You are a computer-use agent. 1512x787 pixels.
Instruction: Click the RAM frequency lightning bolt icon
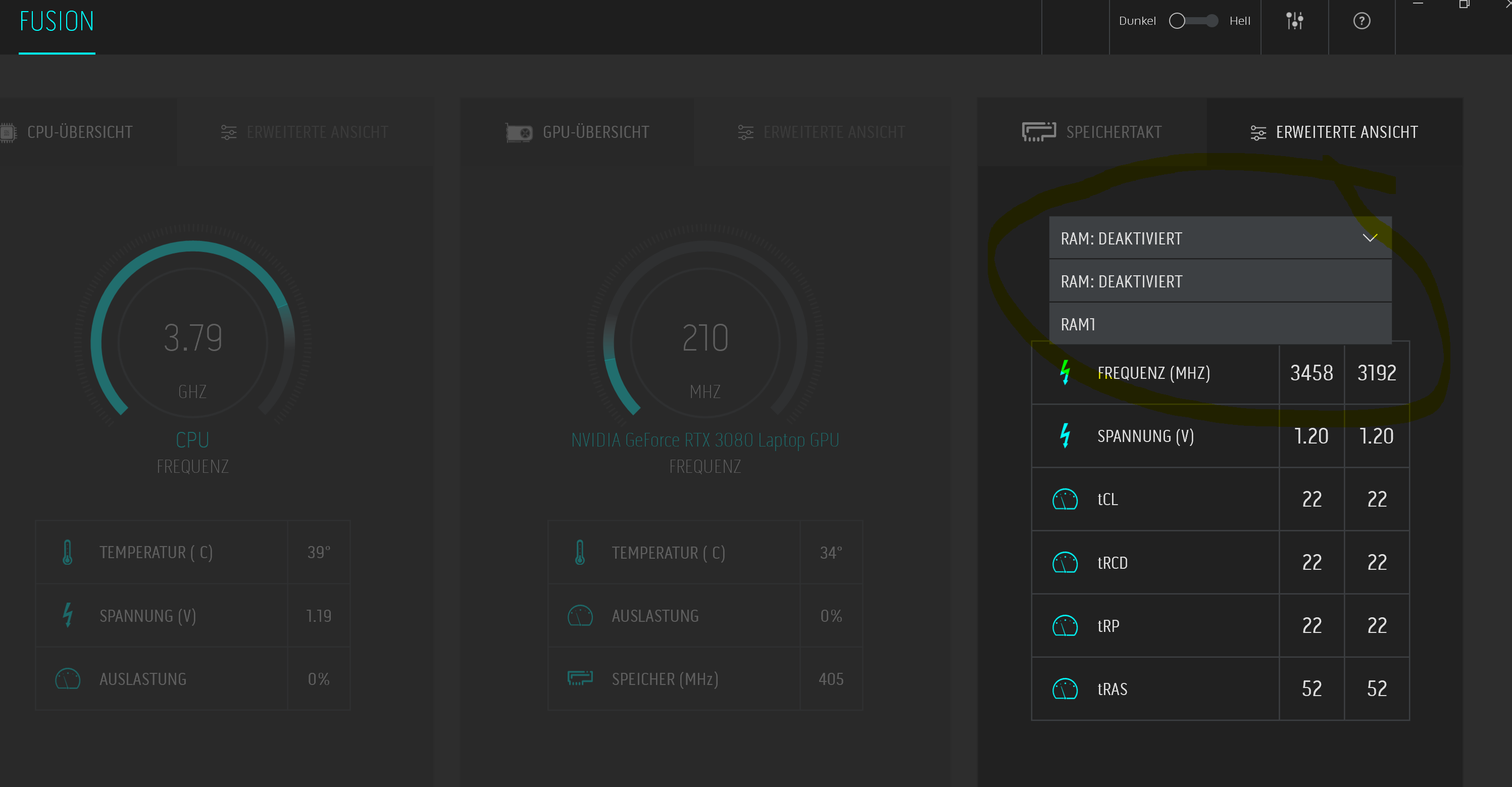(x=1065, y=372)
